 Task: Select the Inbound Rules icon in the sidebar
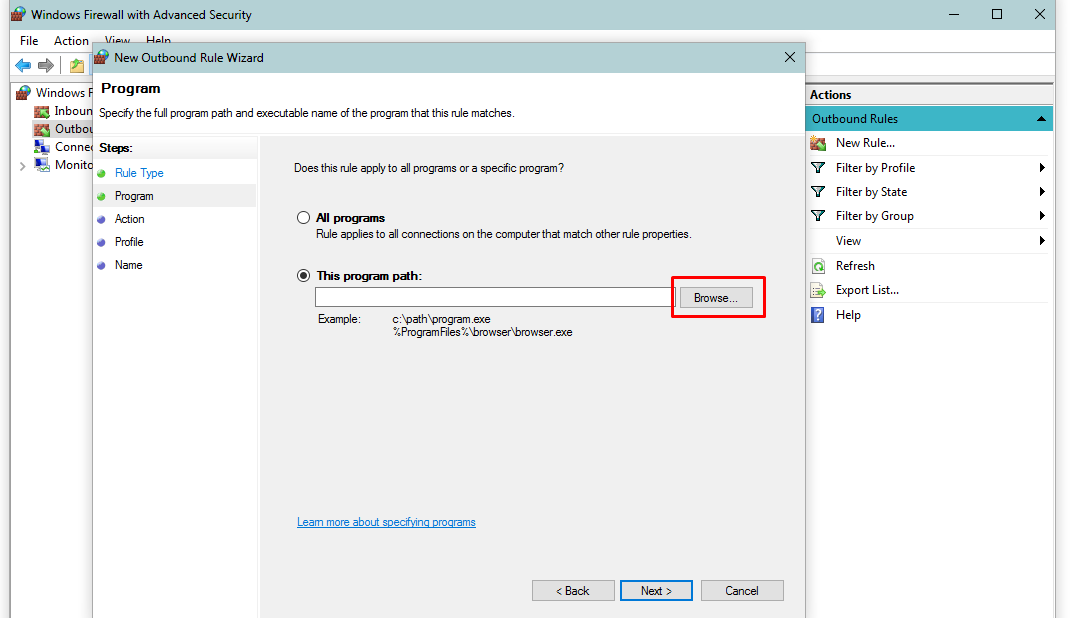(40, 110)
